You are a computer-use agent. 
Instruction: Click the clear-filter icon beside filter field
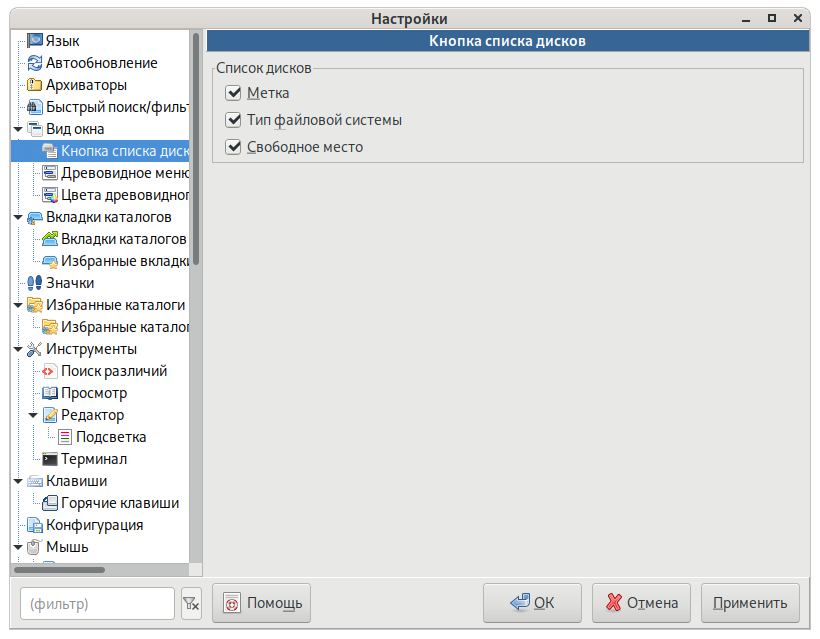190,604
